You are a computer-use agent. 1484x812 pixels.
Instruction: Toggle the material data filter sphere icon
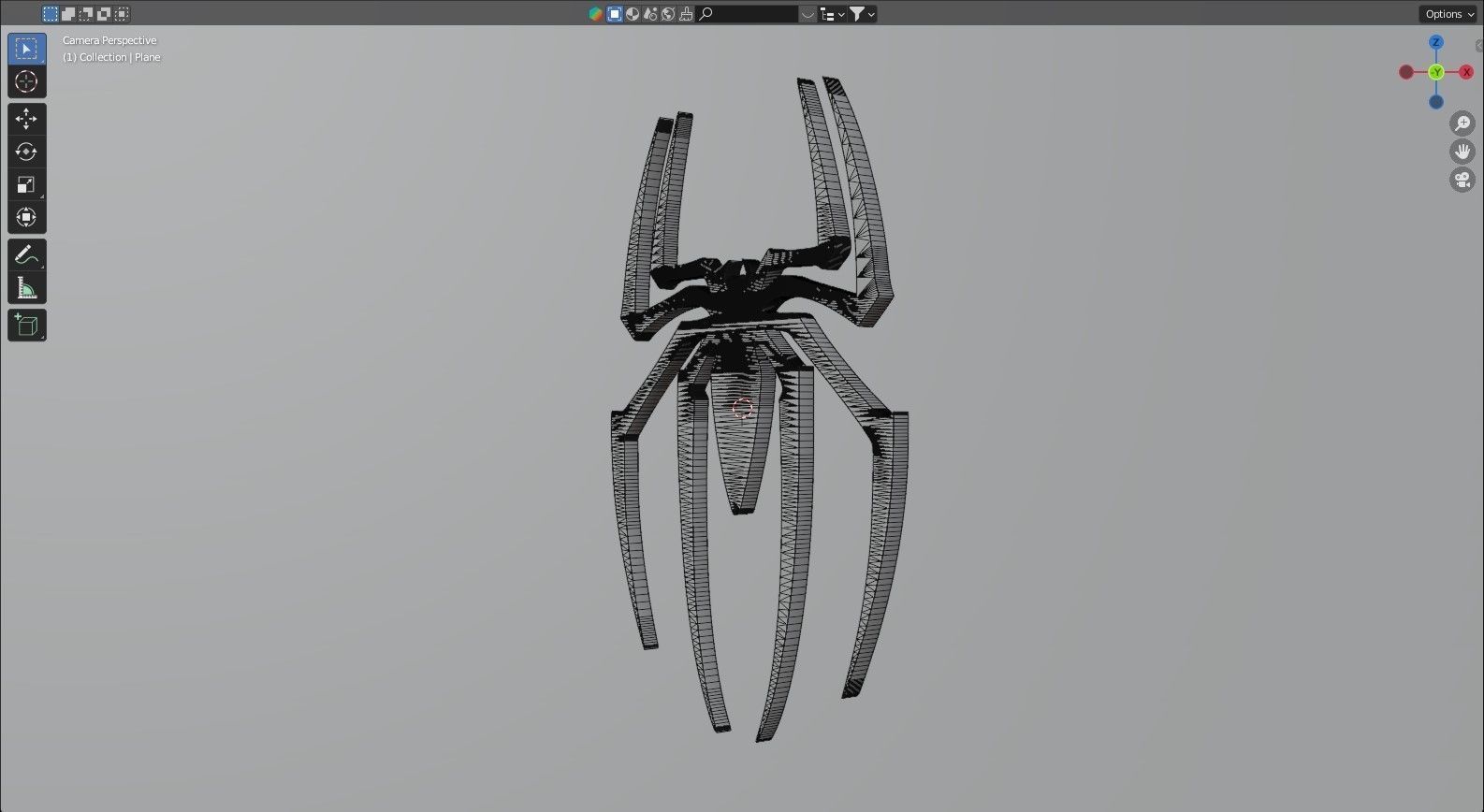tap(633, 14)
